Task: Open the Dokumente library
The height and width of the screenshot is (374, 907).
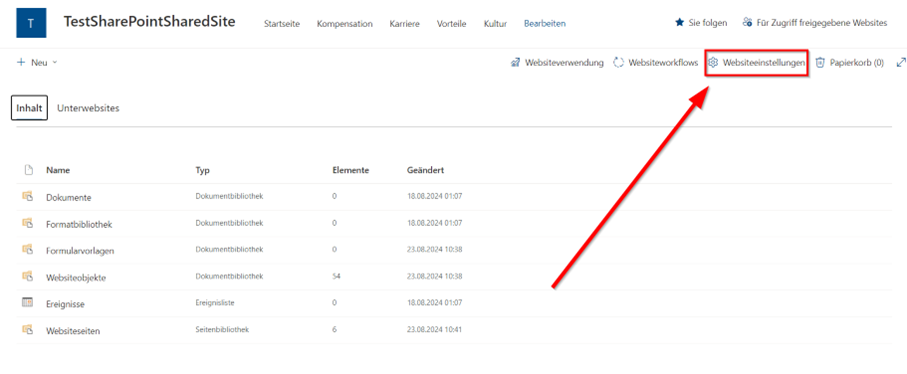Action: [69, 197]
